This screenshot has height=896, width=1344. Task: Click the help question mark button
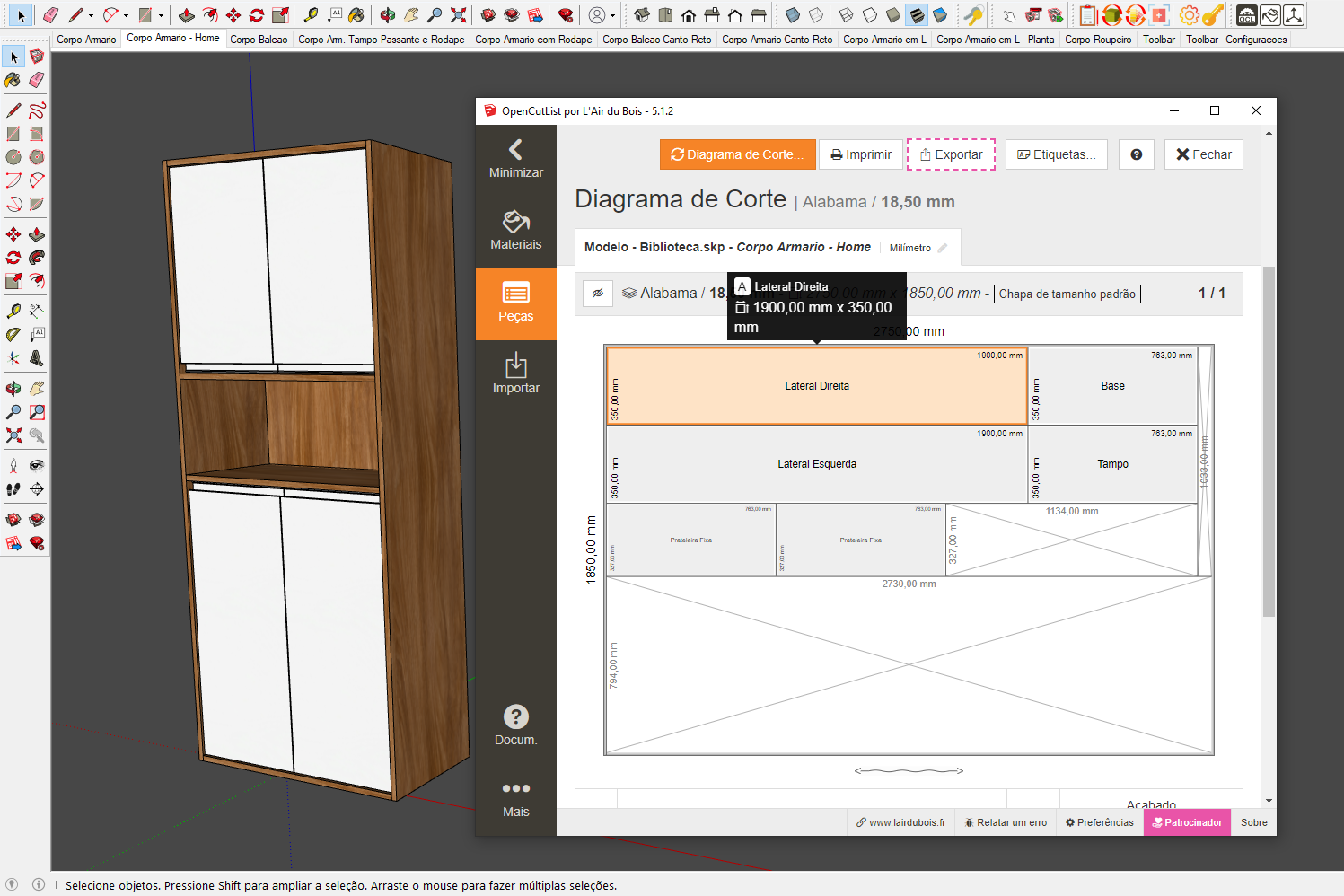(x=1137, y=154)
